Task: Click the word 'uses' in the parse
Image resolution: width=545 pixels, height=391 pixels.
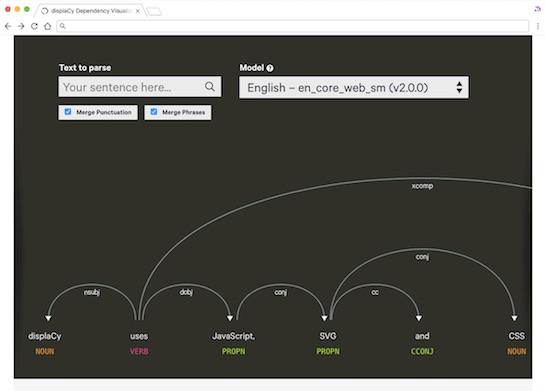Action: tap(139, 336)
